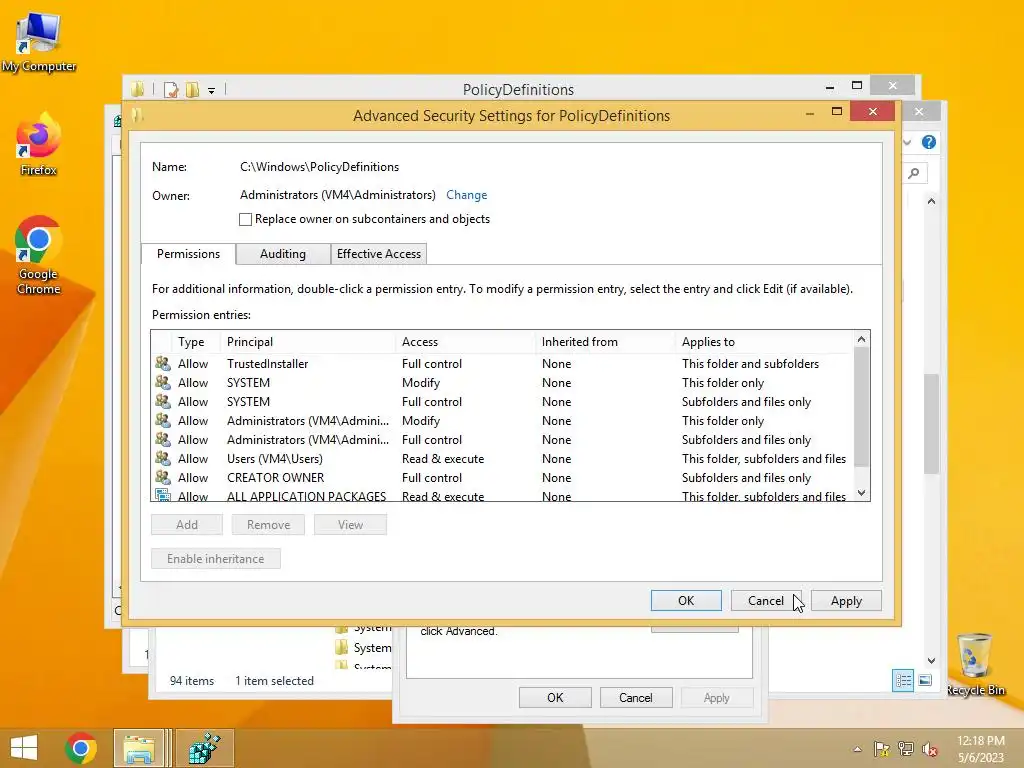This screenshot has width=1024, height=768.
Task: Click the folder icon in Advanced Security title bar
Action: (x=137, y=115)
